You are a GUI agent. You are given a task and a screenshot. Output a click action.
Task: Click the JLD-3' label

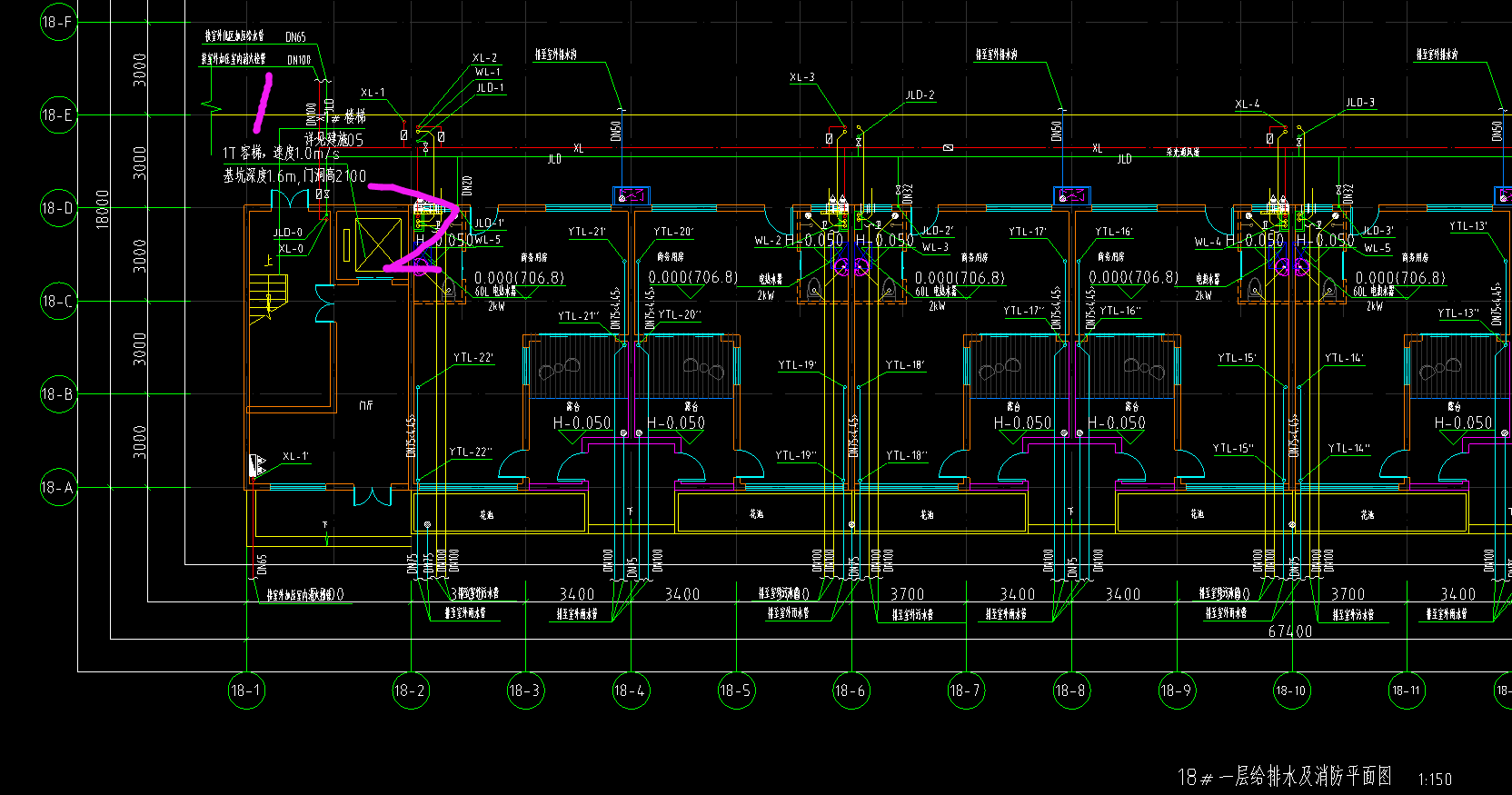[1378, 231]
